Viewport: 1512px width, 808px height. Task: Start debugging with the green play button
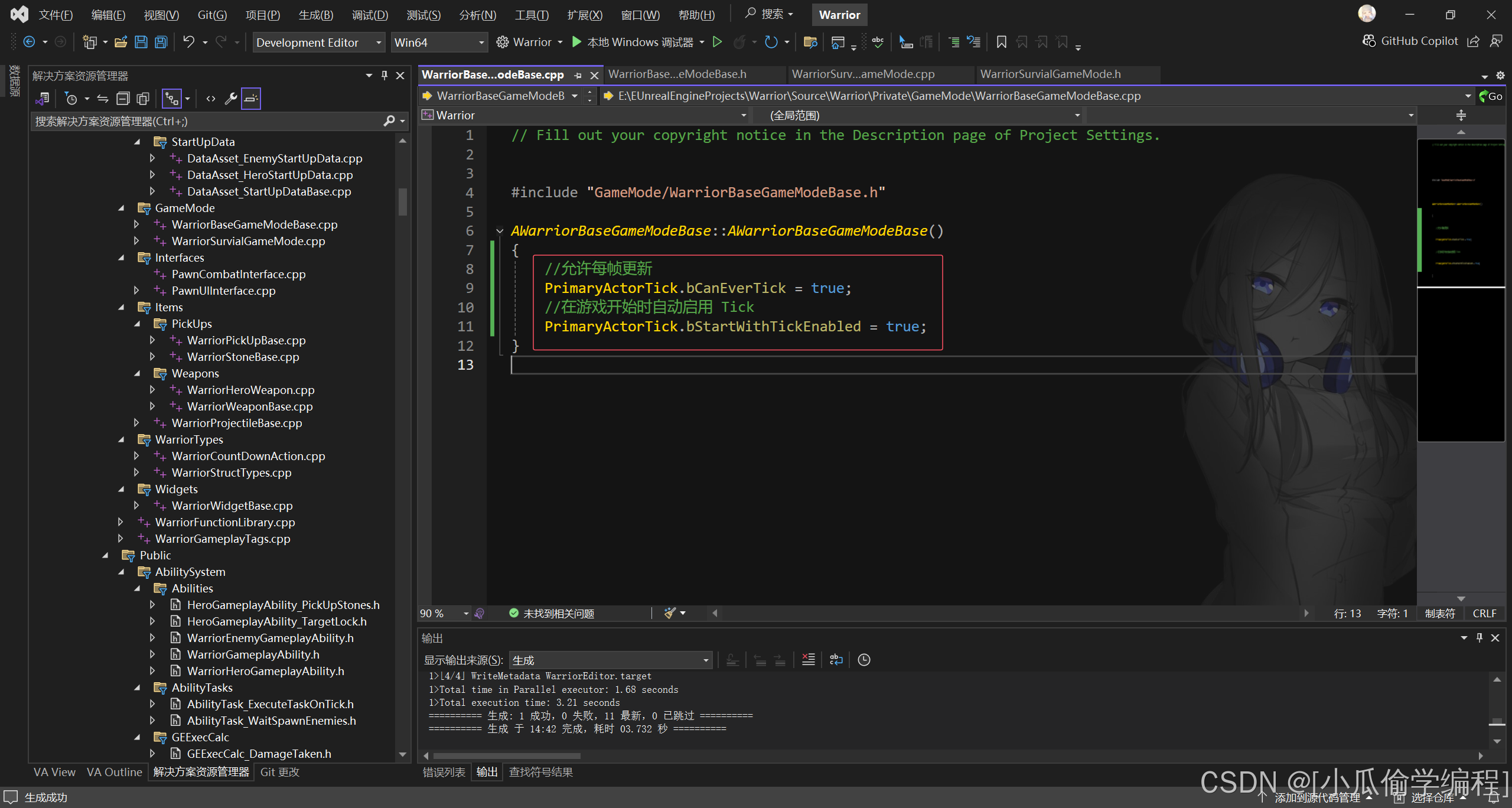tap(576, 42)
